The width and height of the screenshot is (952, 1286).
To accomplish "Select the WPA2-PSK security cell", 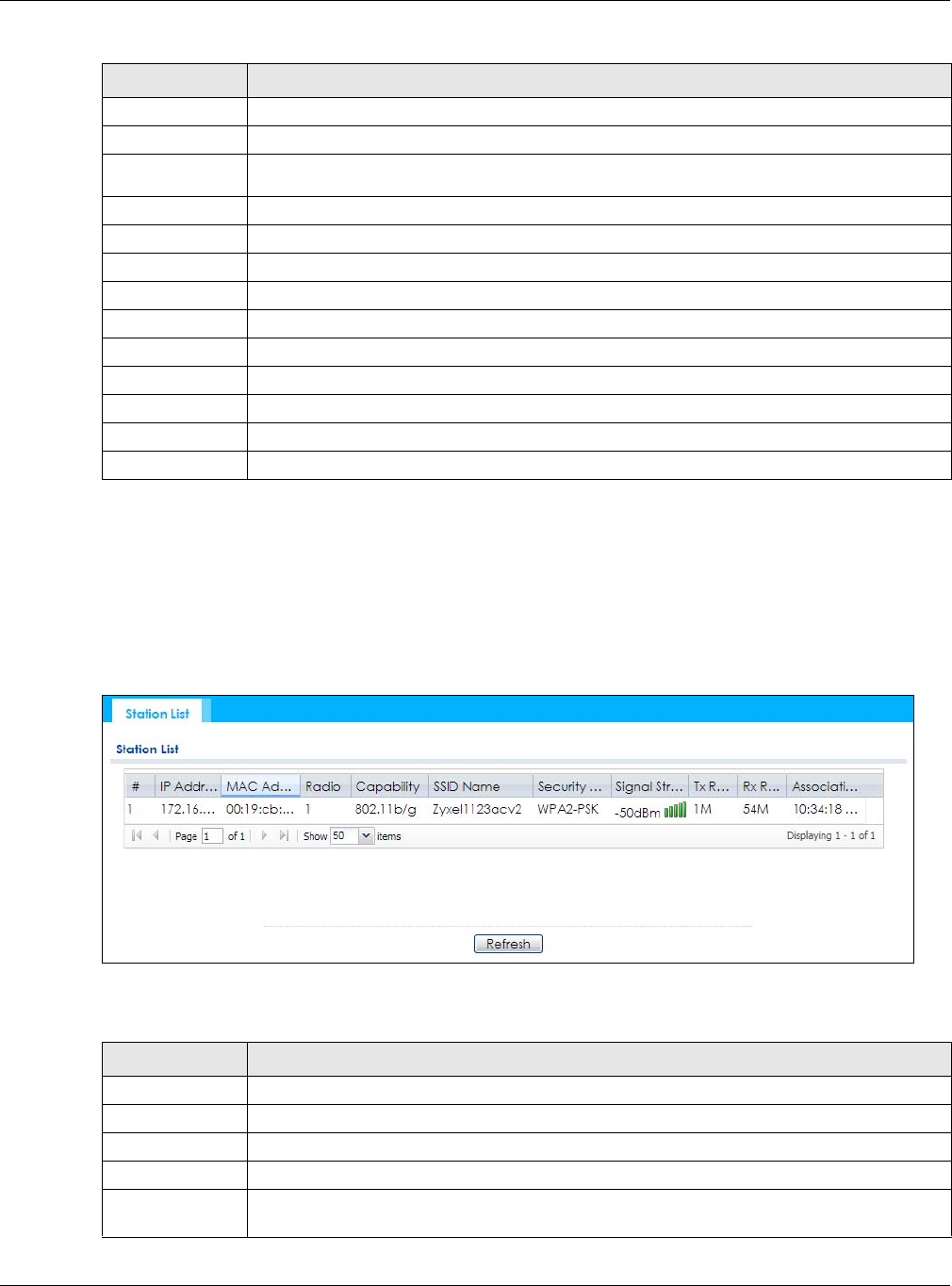I will (x=568, y=809).
